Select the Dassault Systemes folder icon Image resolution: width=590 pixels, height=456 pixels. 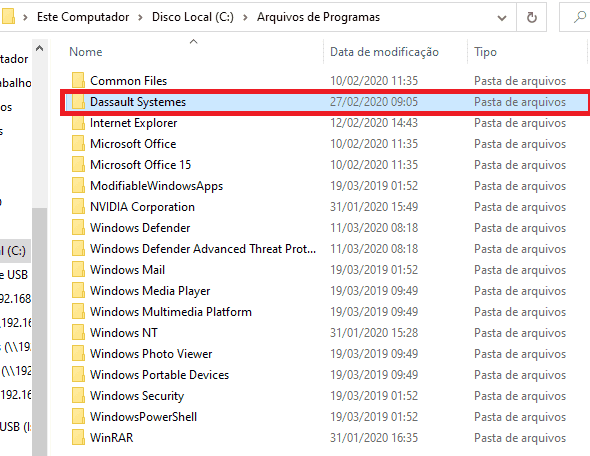[78, 102]
